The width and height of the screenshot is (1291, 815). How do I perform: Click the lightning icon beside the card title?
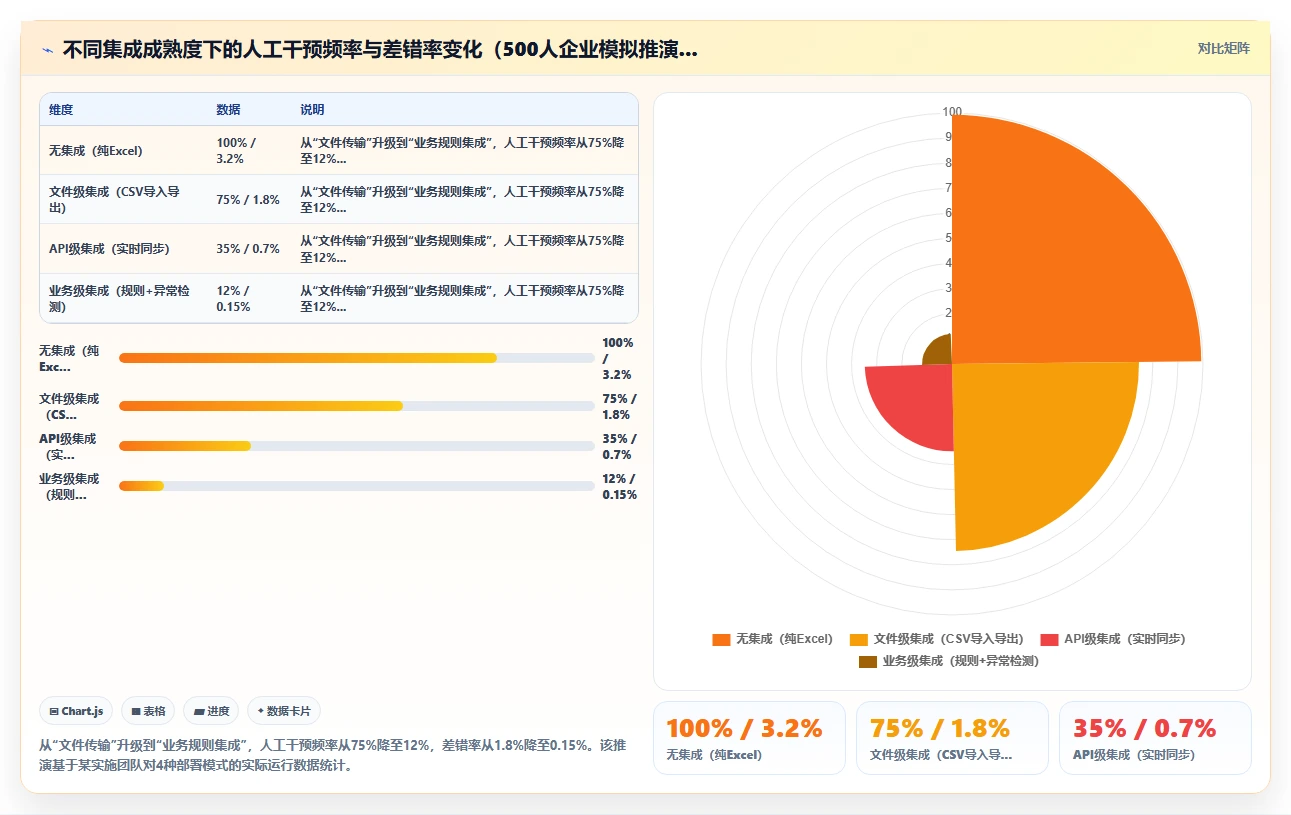coord(47,50)
